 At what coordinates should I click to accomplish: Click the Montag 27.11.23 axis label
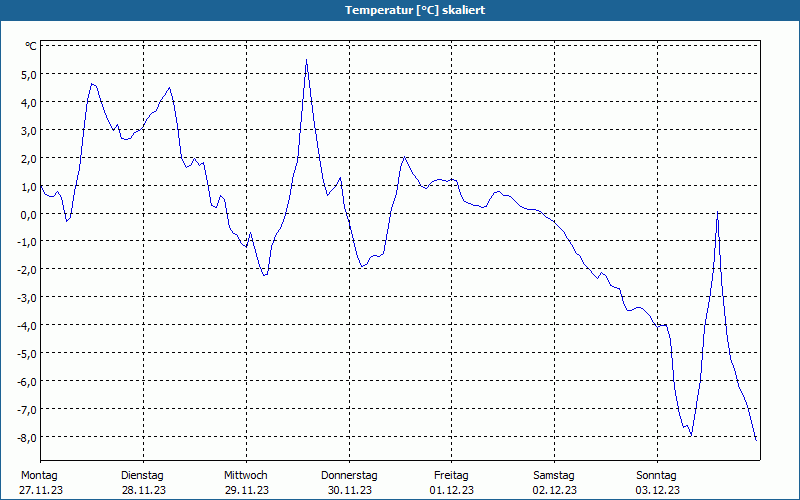tap(40, 483)
